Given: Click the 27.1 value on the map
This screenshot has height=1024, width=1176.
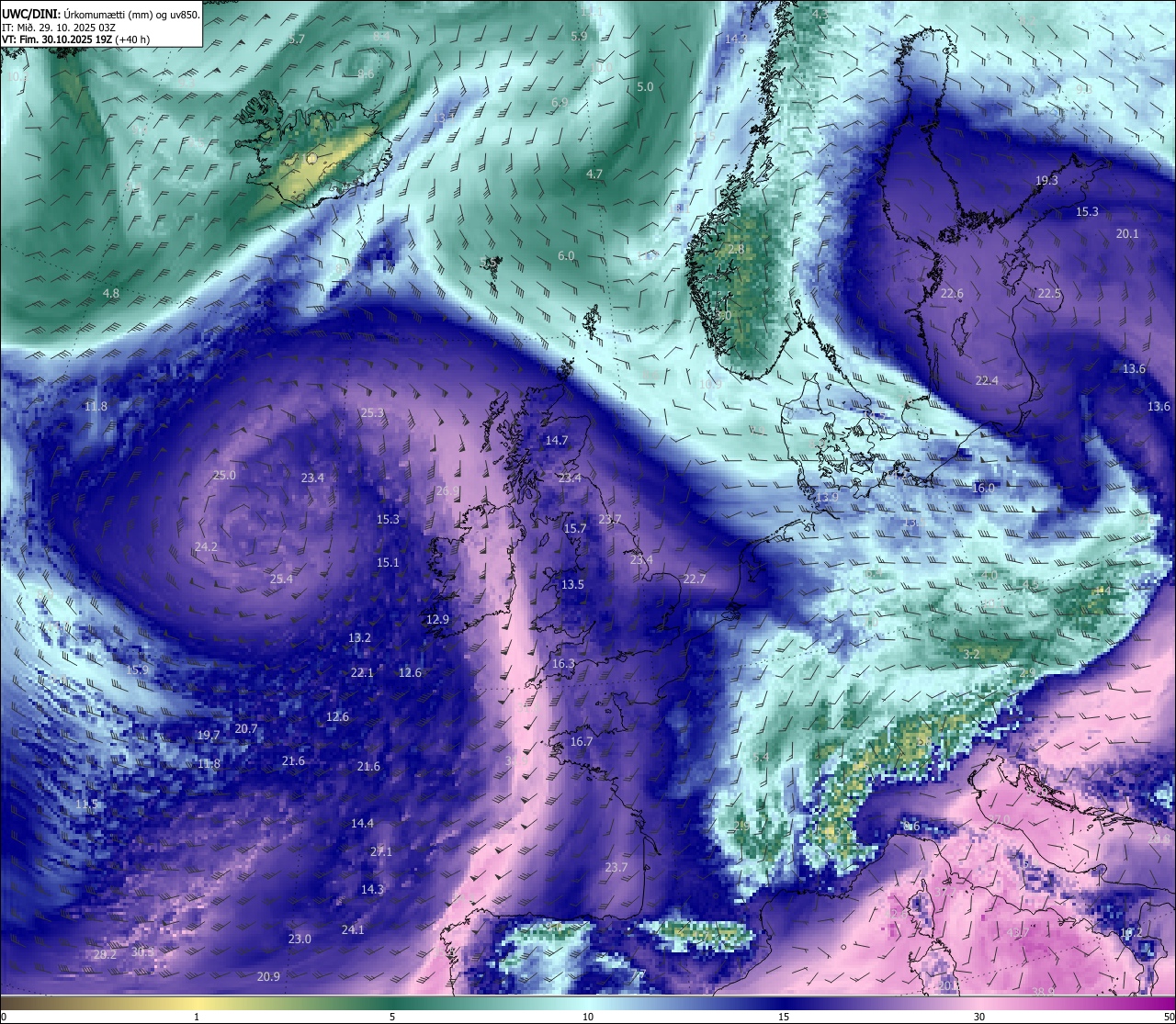Looking at the screenshot, I should tap(380, 852).
